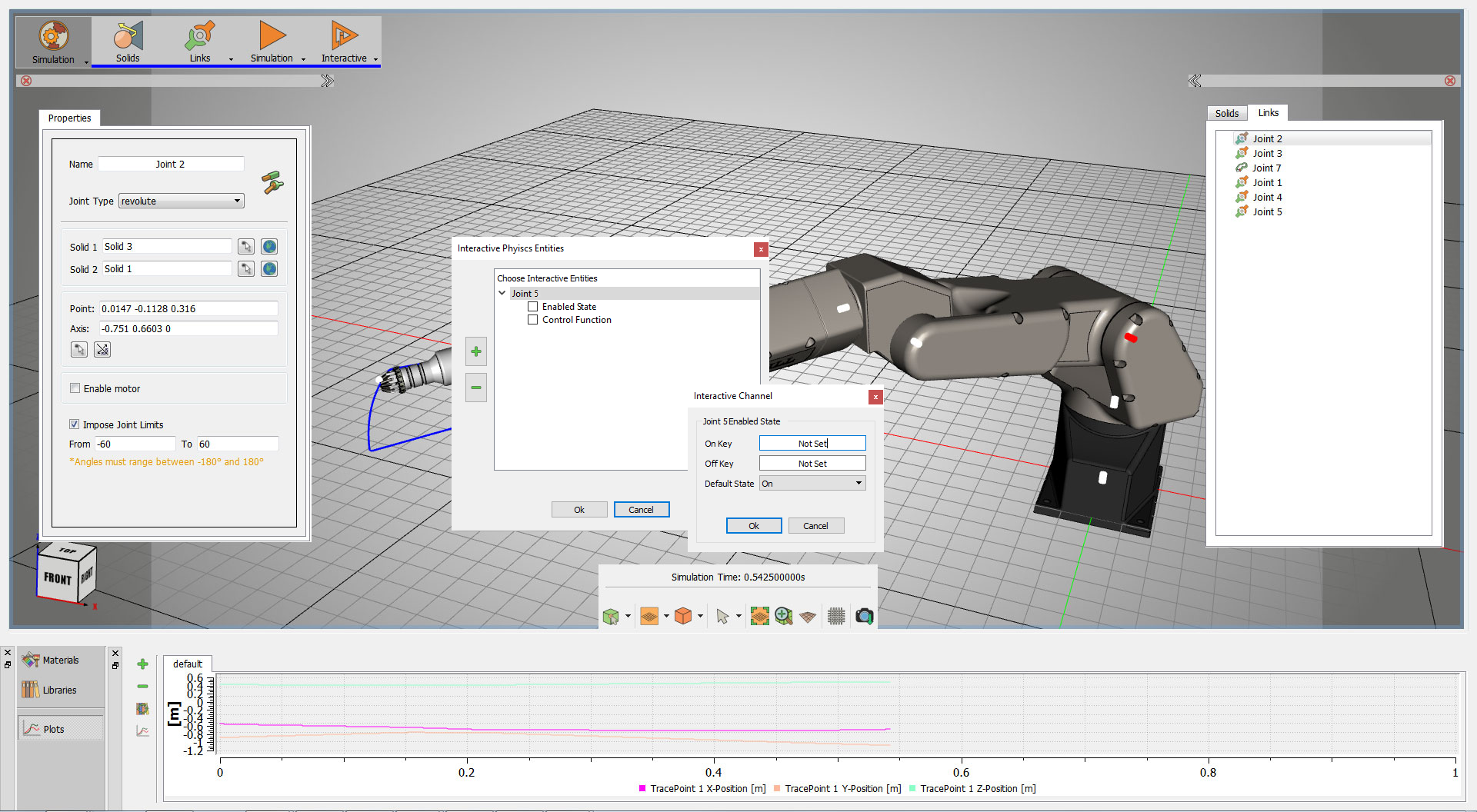The width and height of the screenshot is (1477, 812).
Task: Zoom to selection magnifier icon
Action: (784, 617)
